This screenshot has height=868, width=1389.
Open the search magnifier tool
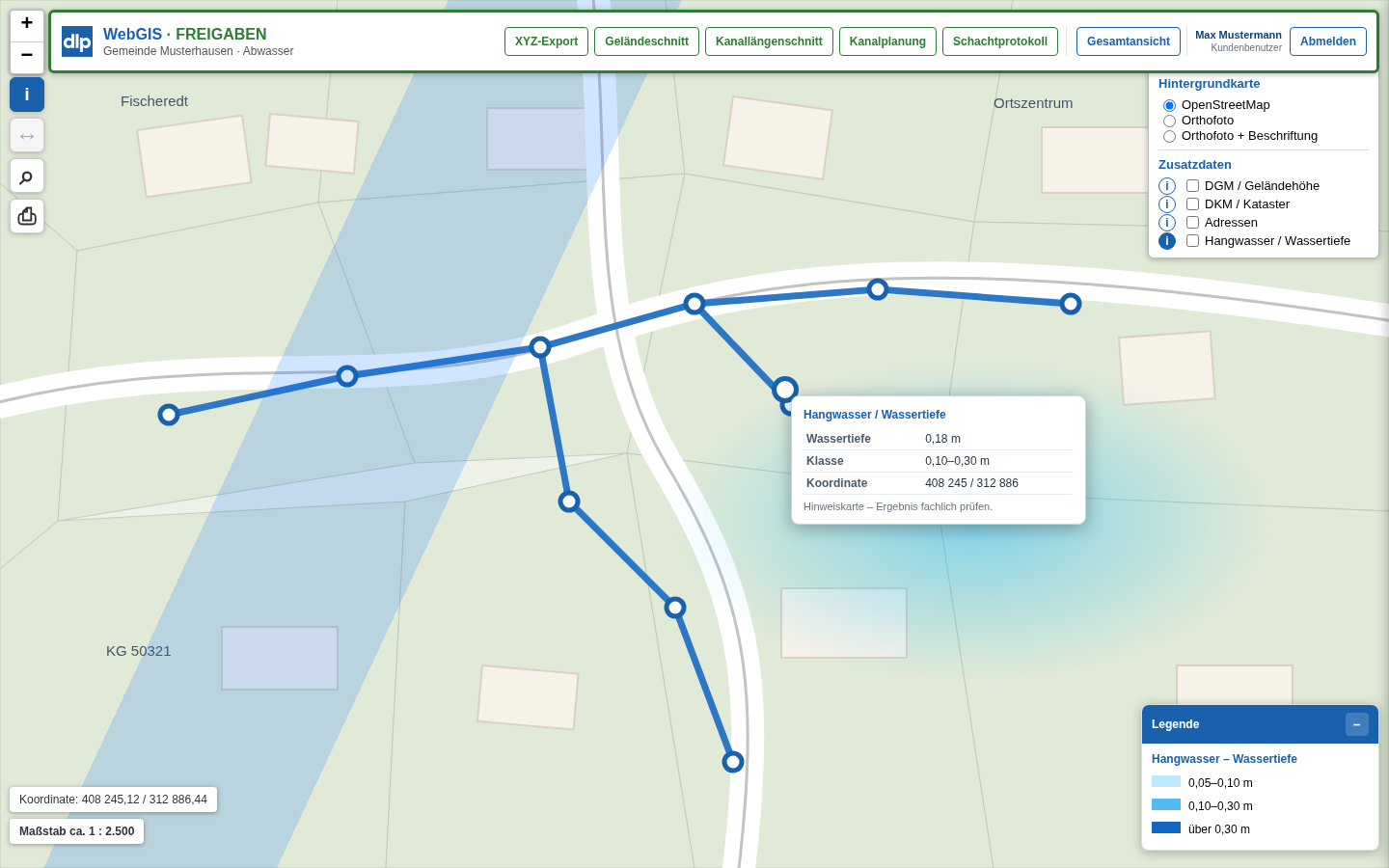27,176
